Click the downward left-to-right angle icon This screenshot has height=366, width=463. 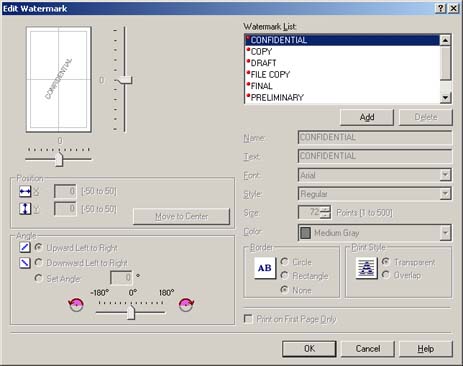[25, 263]
